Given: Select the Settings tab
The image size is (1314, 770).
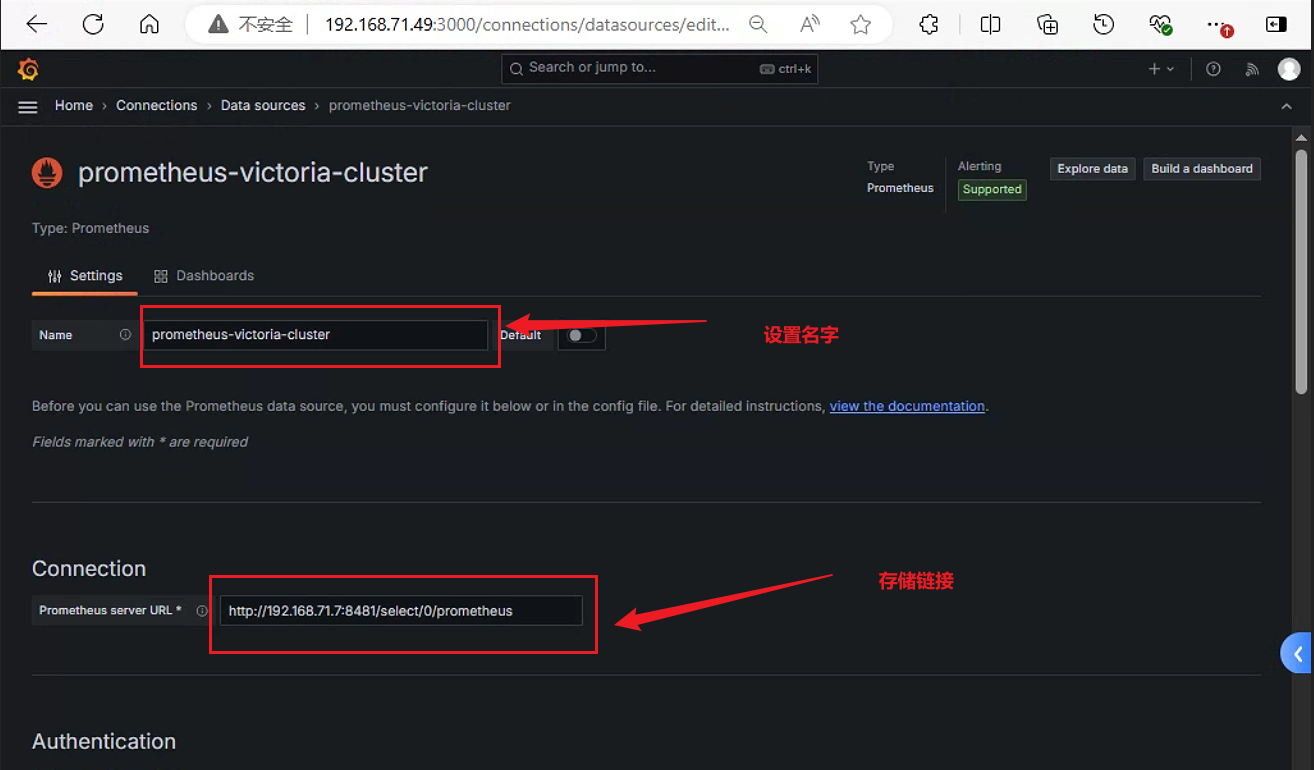Looking at the screenshot, I should click(x=85, y=276).
